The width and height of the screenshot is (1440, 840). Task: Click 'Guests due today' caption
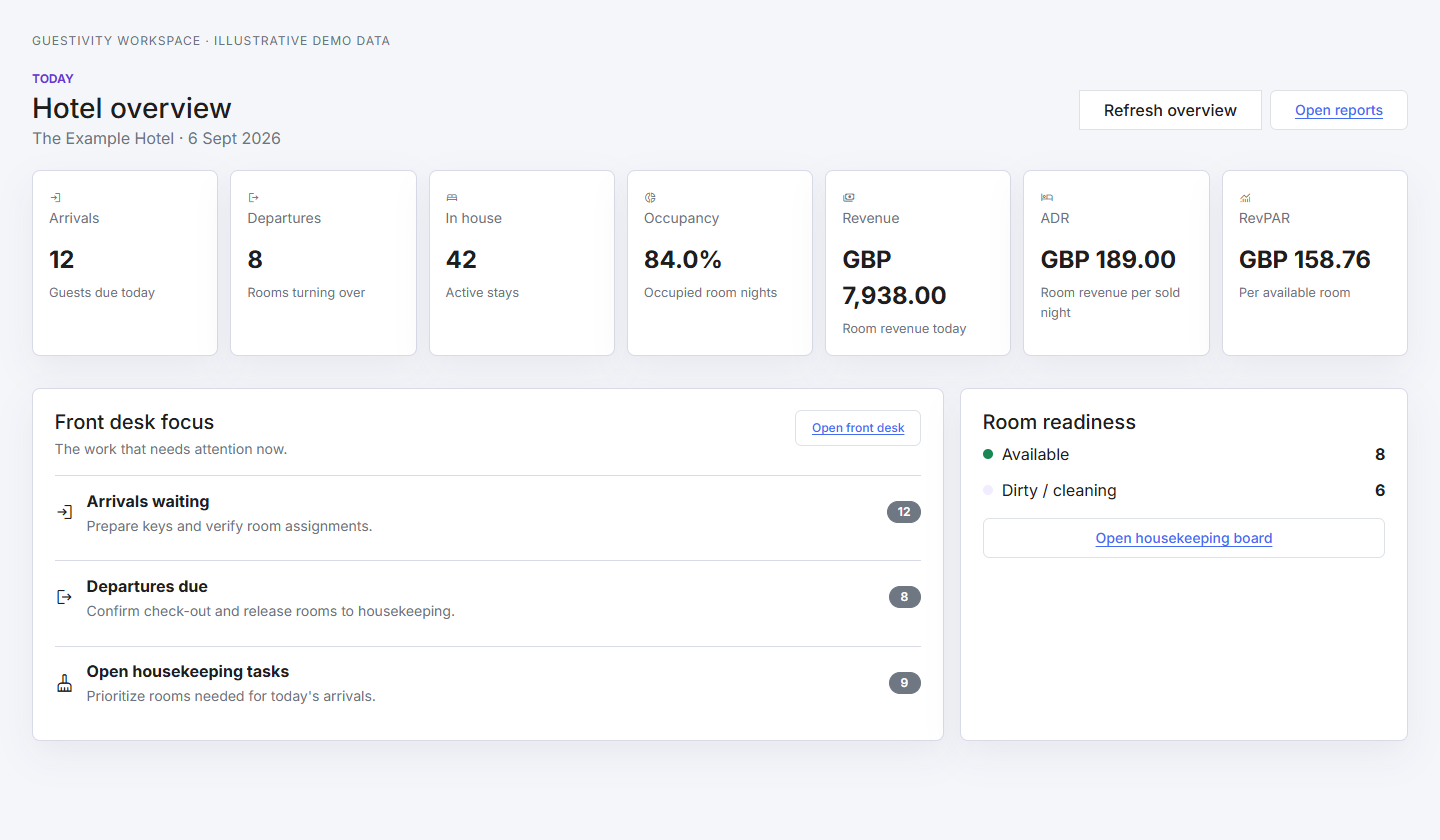[x=102, y=293]
